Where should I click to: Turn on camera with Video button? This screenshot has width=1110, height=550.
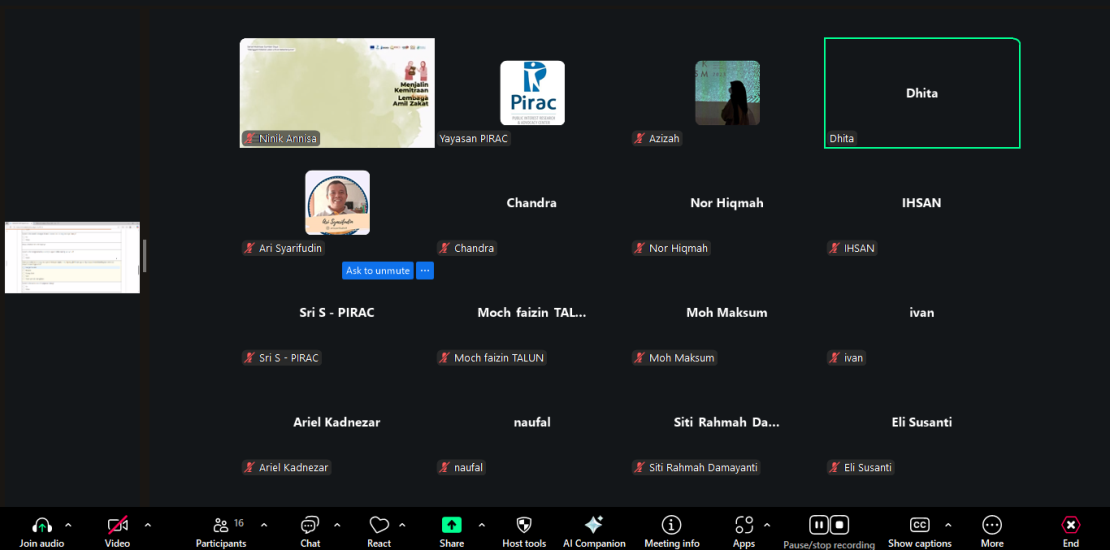(117, 525)
